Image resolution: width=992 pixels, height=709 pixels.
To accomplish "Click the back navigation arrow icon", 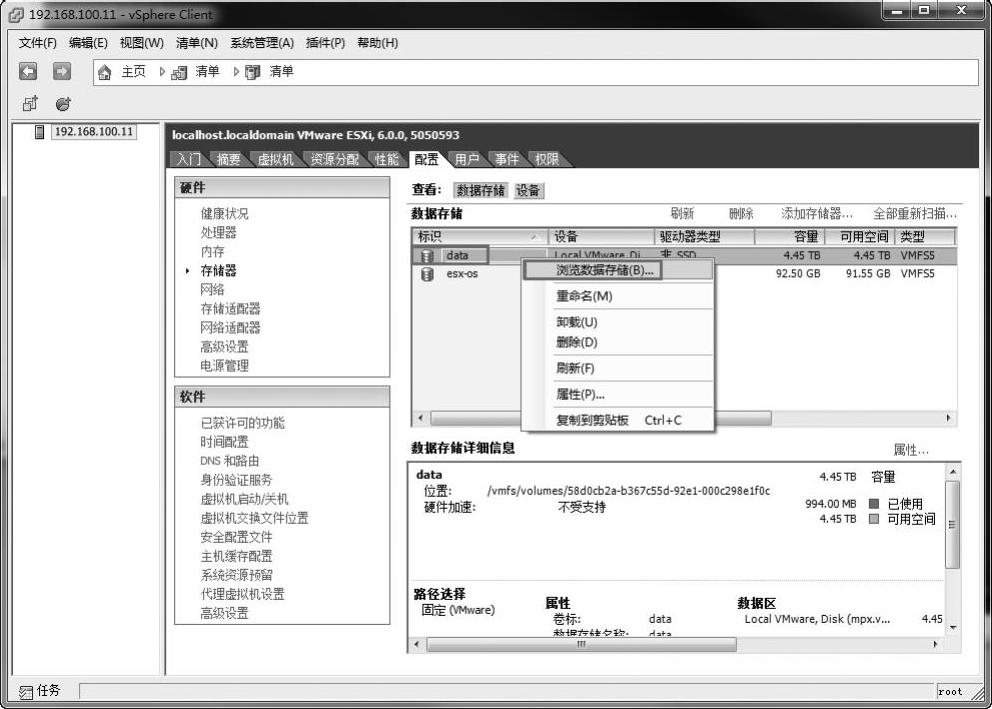I will coord(28,72).
